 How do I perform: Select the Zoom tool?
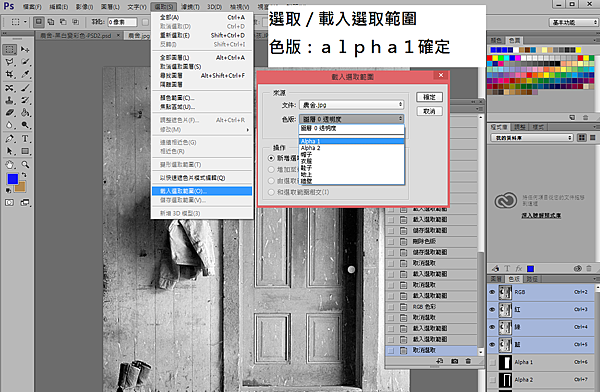(25, 165)
